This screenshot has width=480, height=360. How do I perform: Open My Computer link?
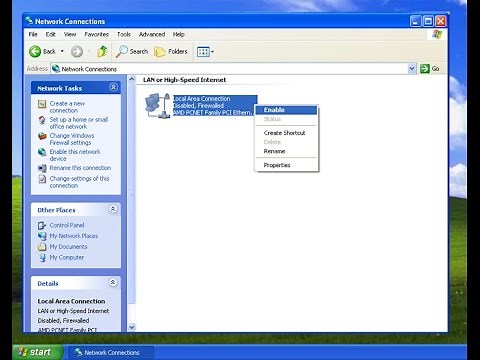tap(67, 257)
